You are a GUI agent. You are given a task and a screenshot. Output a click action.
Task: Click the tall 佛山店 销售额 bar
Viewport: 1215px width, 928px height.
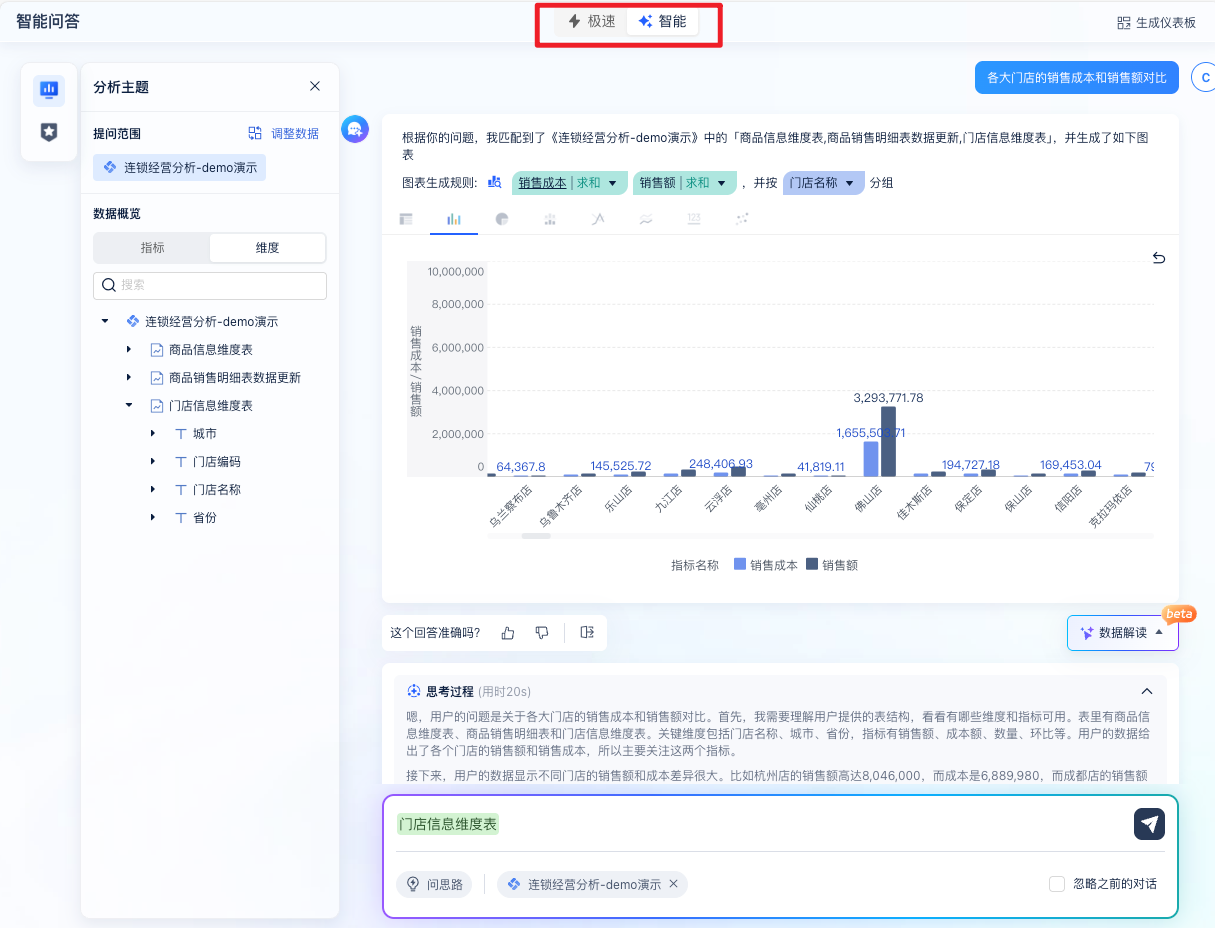pyautogui.click(x=888, y=441)
